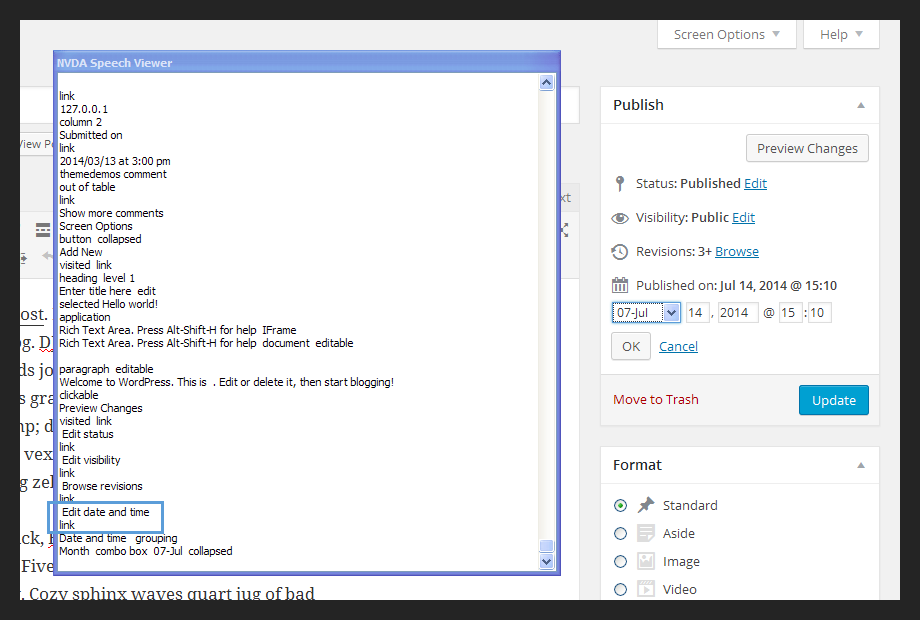Open the month combo box showing 07-Jul
920x620 pixels.
pos(646,313)
